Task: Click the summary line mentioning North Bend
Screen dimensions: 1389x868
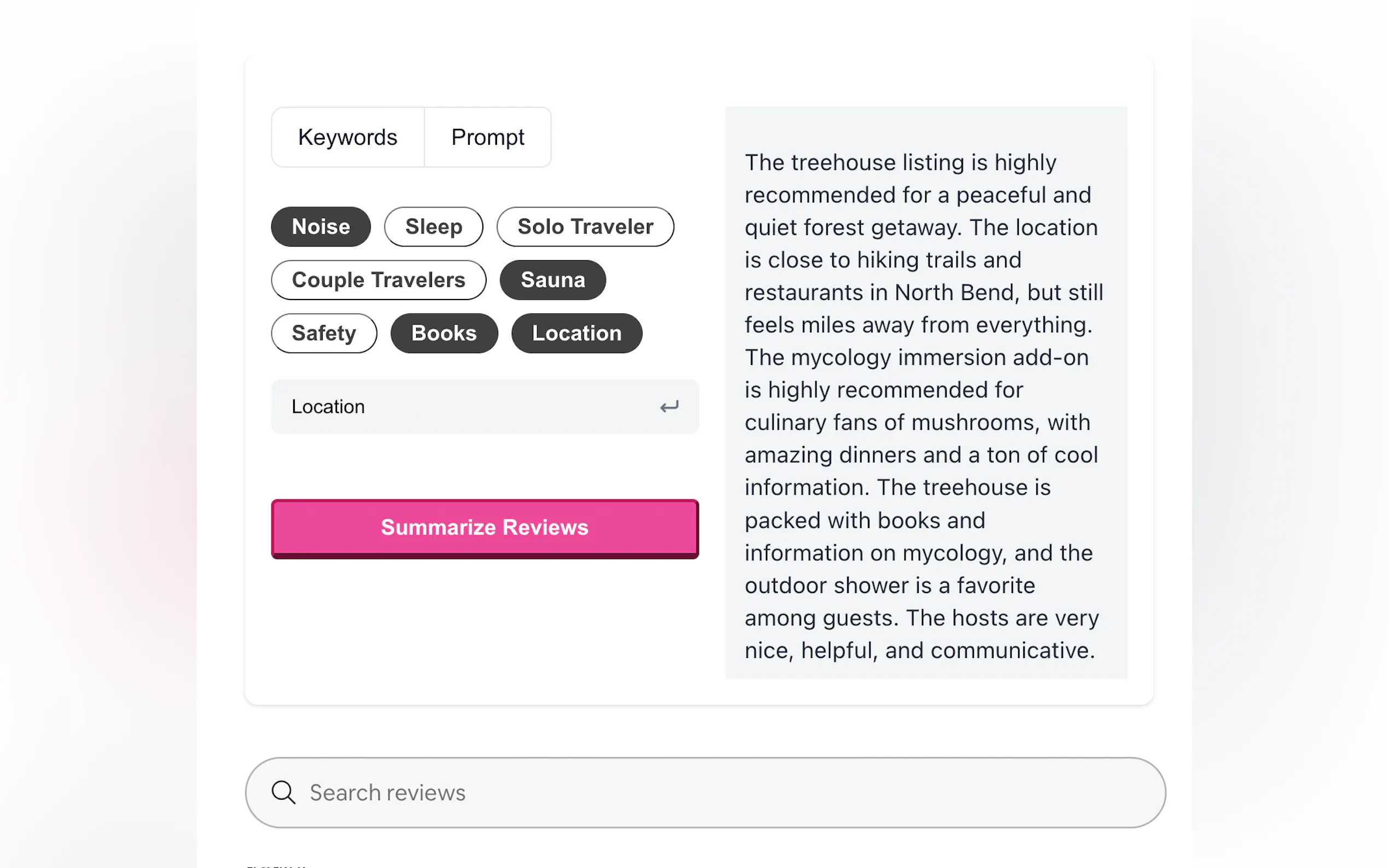Action: pos(923,293)
